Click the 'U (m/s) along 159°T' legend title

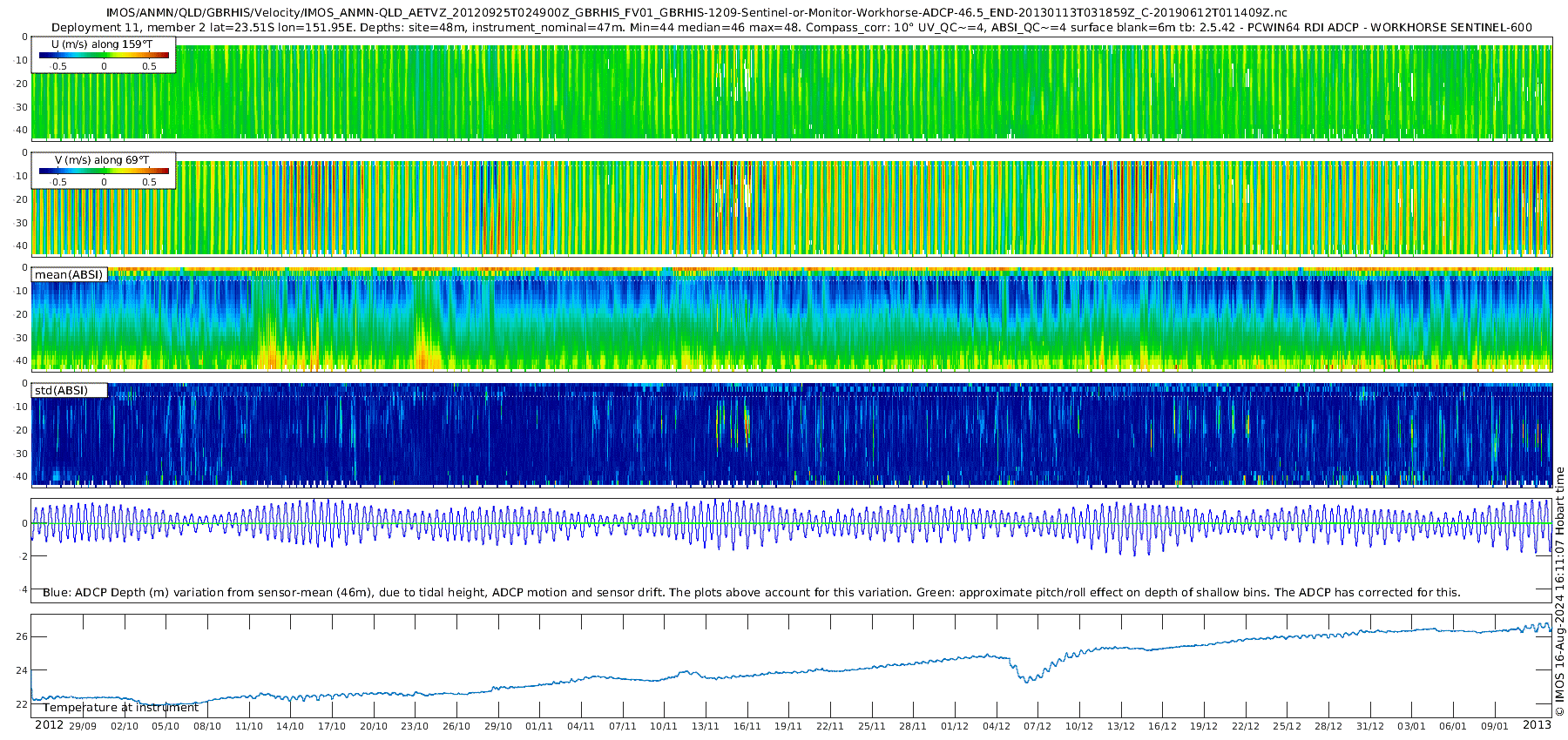[x=102, y=44]
